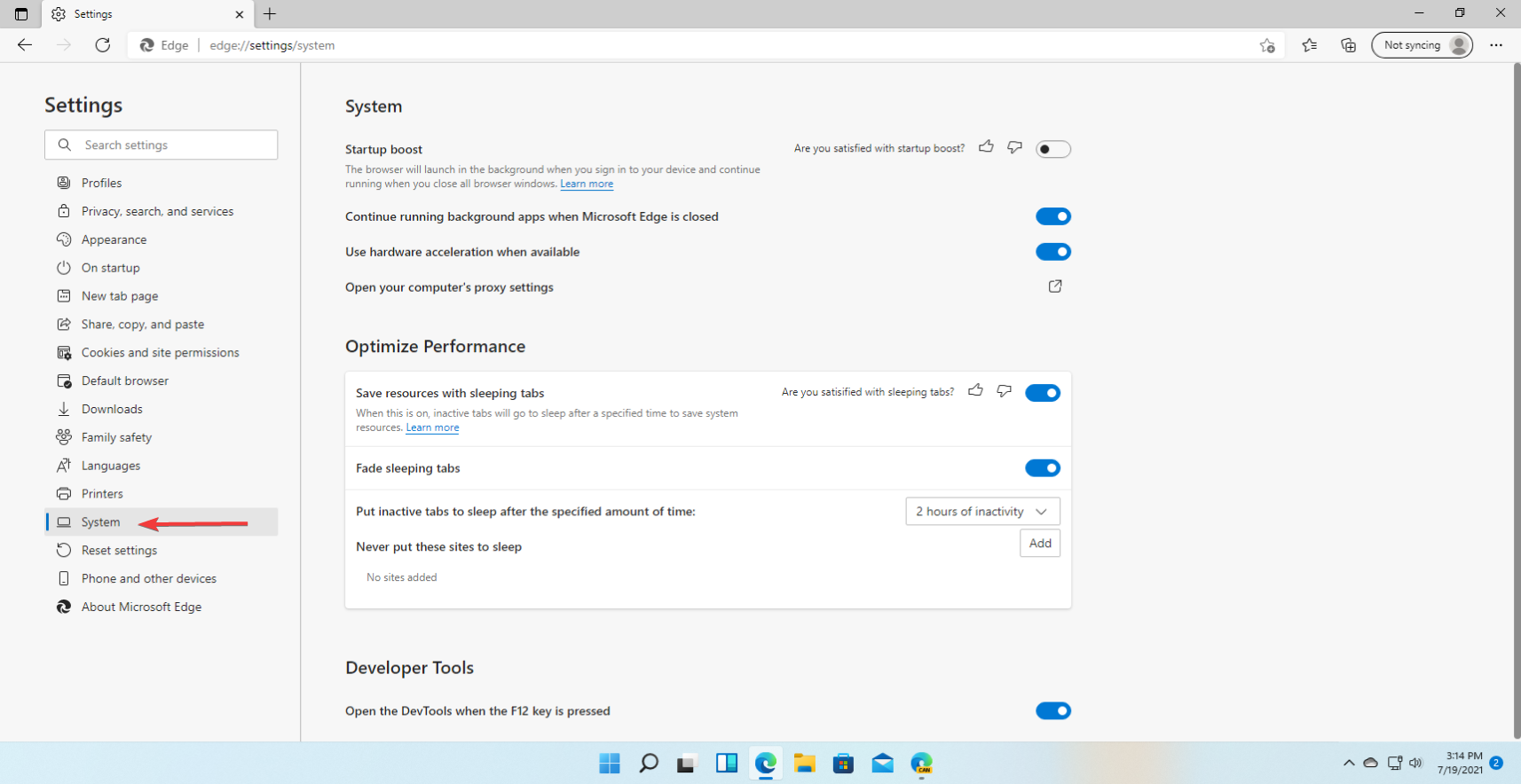Open Cookies and site permissions
The height and width of the screenshot is (784, 1521).
162,353
